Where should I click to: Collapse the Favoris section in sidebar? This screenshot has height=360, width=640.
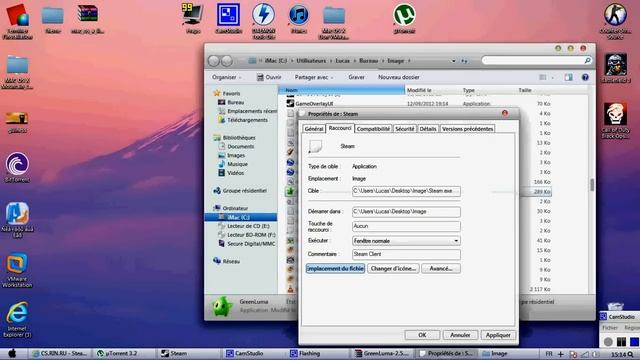pos(231,93)
